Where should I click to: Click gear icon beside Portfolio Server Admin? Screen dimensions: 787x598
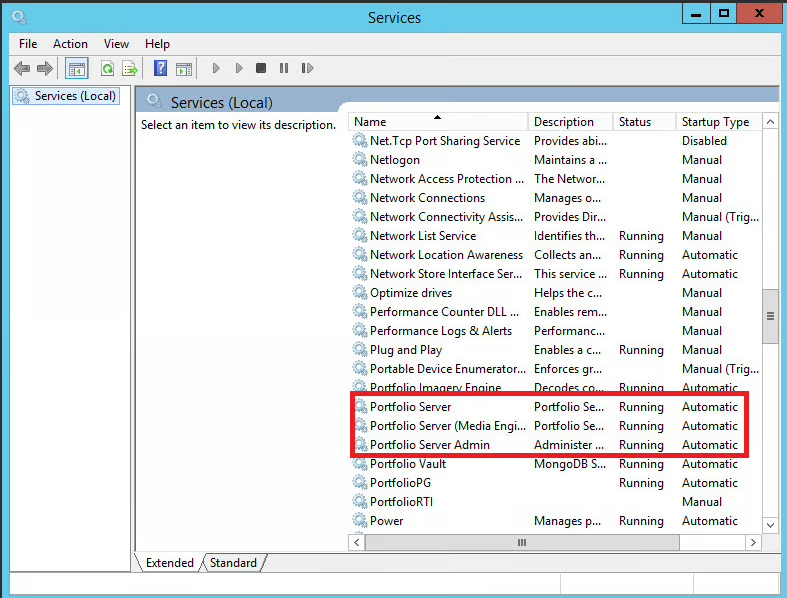pyautogui.click(x=360, y=444)
